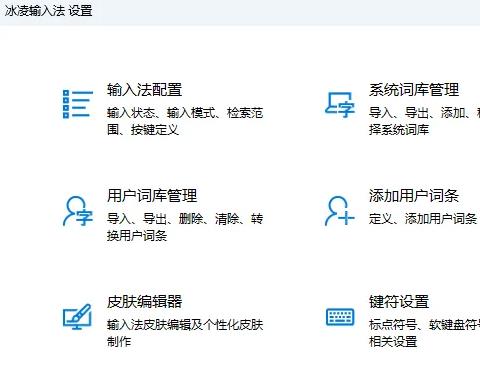Click the 系统词库管理 icon
Screen dimensions: 480x386
(340, 105)
